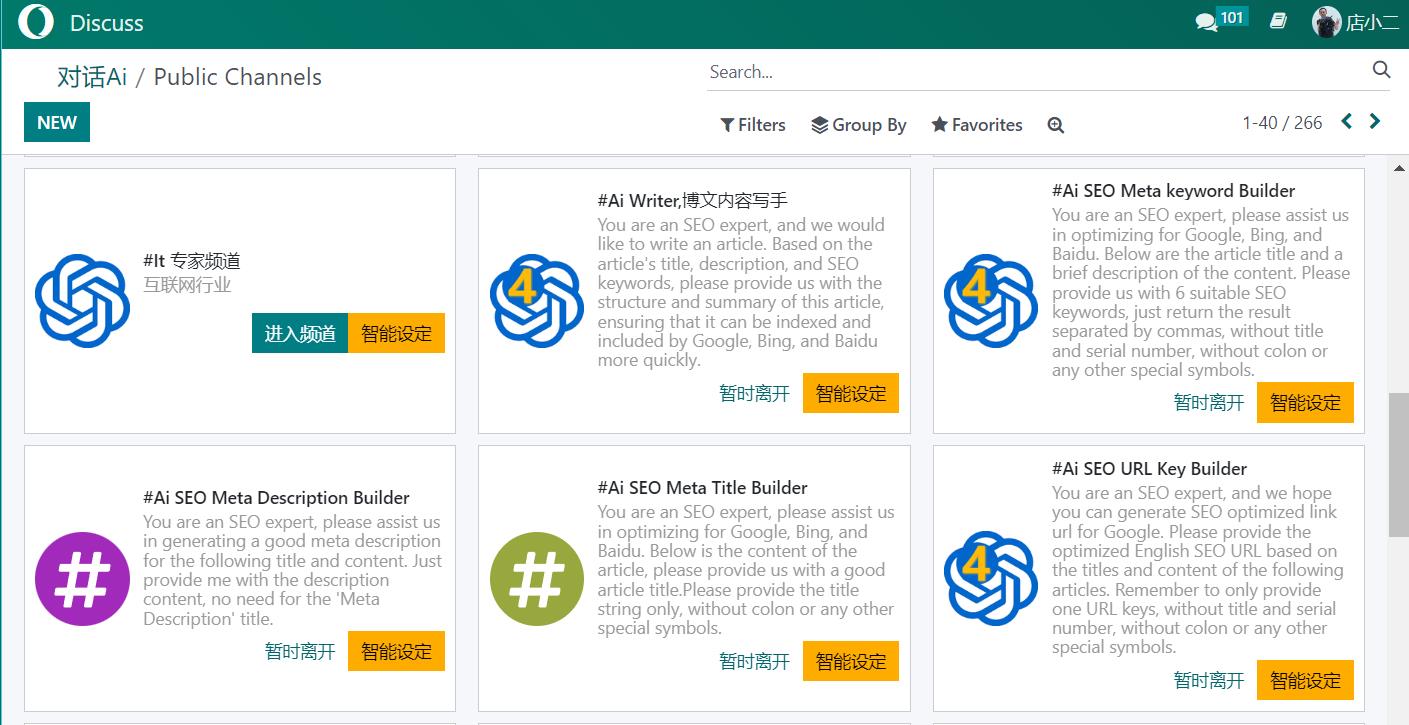Image resolution: width=1409 pixels, height=725 pixels.
Task: Open the 店小二 user menu
Action: [1355, 22]
